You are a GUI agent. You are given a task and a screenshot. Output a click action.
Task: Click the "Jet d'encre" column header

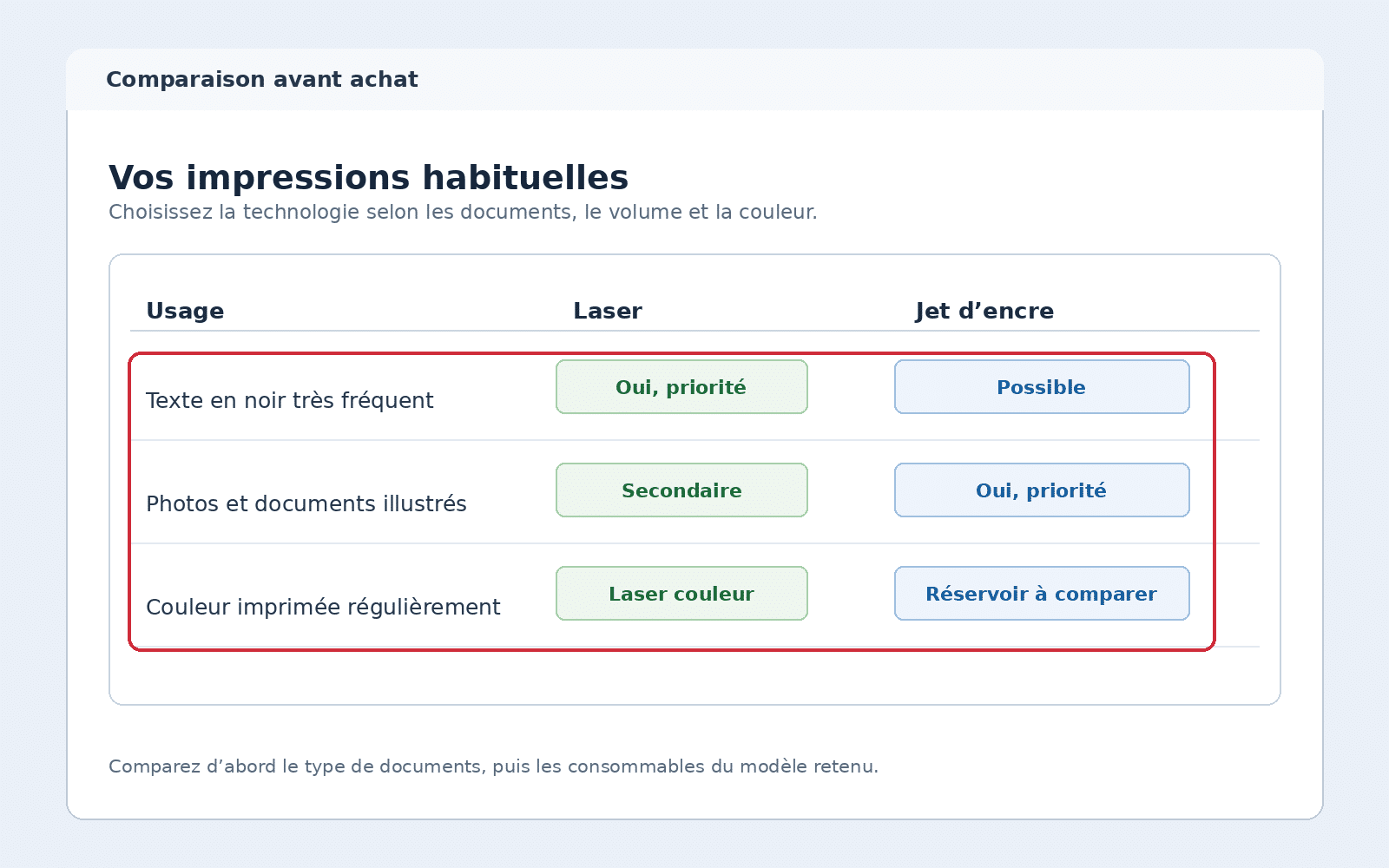(x=984, y=311)
